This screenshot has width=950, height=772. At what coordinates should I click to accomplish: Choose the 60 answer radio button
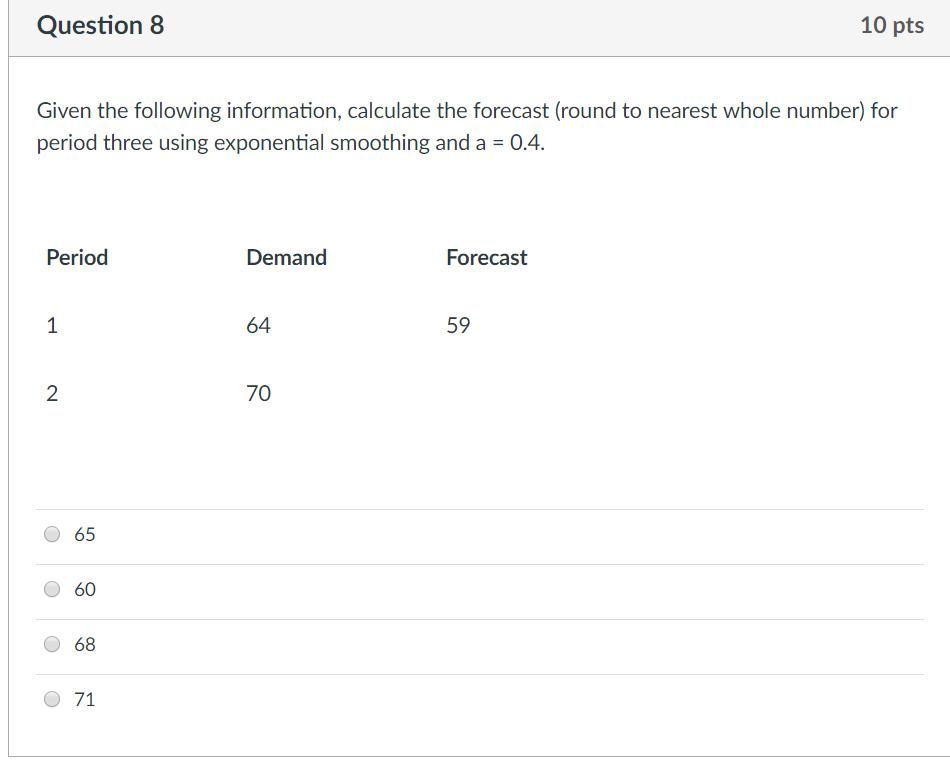tap(53, 590)
